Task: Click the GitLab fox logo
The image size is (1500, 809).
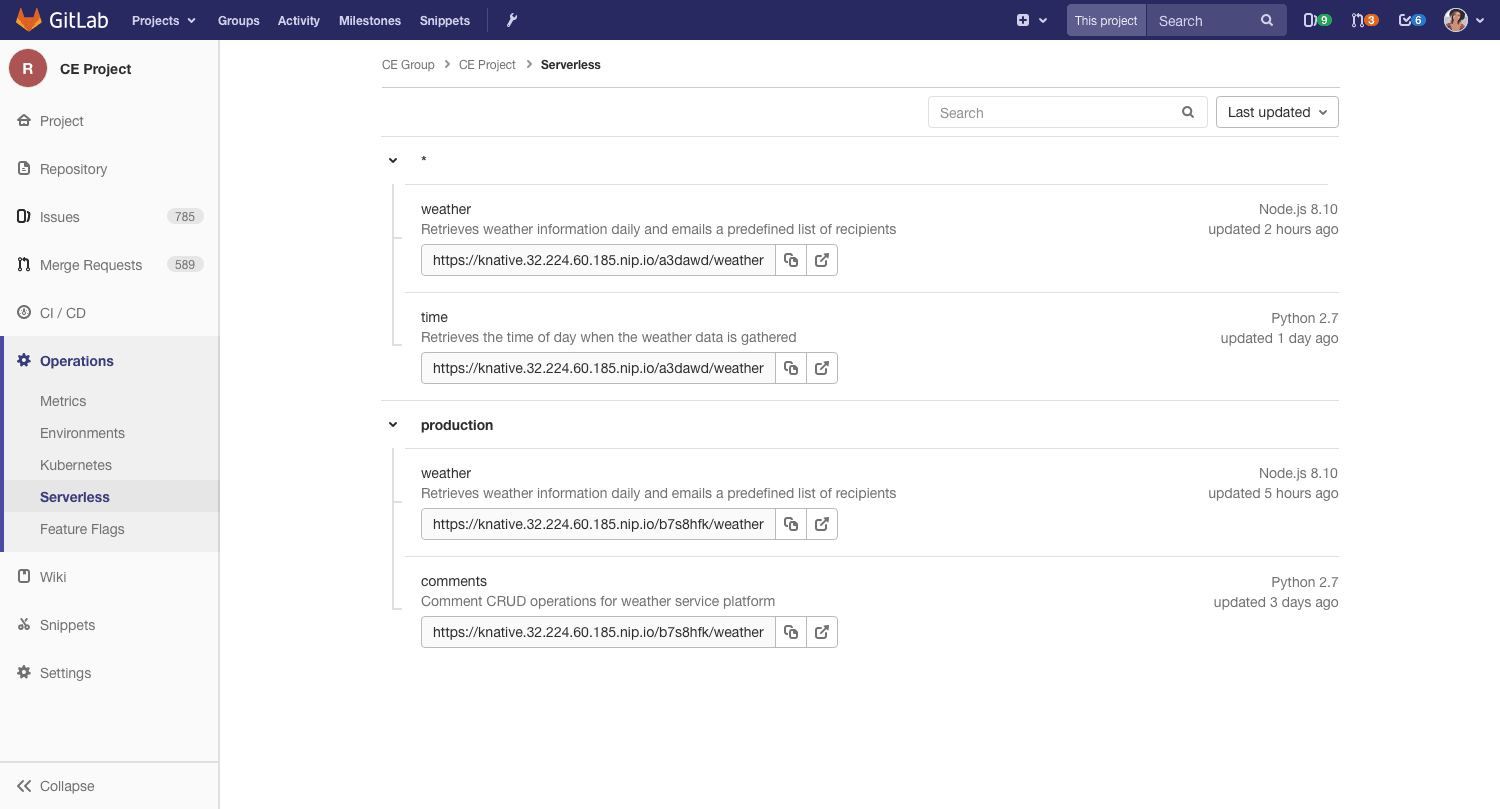Action: coord(29,19)
